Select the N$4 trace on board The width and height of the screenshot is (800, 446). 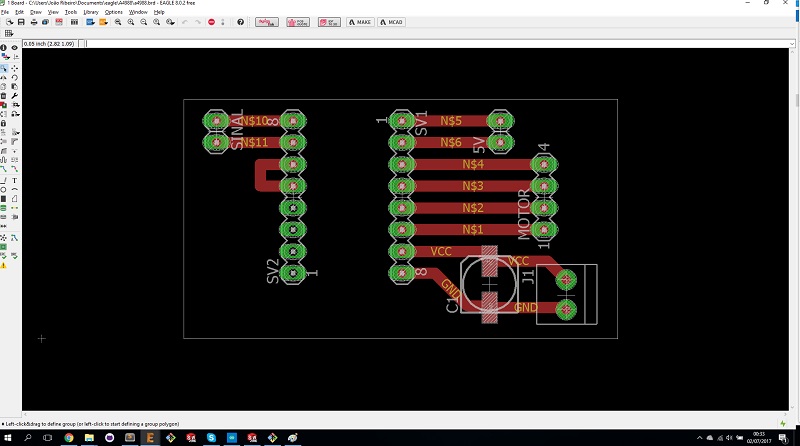(x=473, y=164)
